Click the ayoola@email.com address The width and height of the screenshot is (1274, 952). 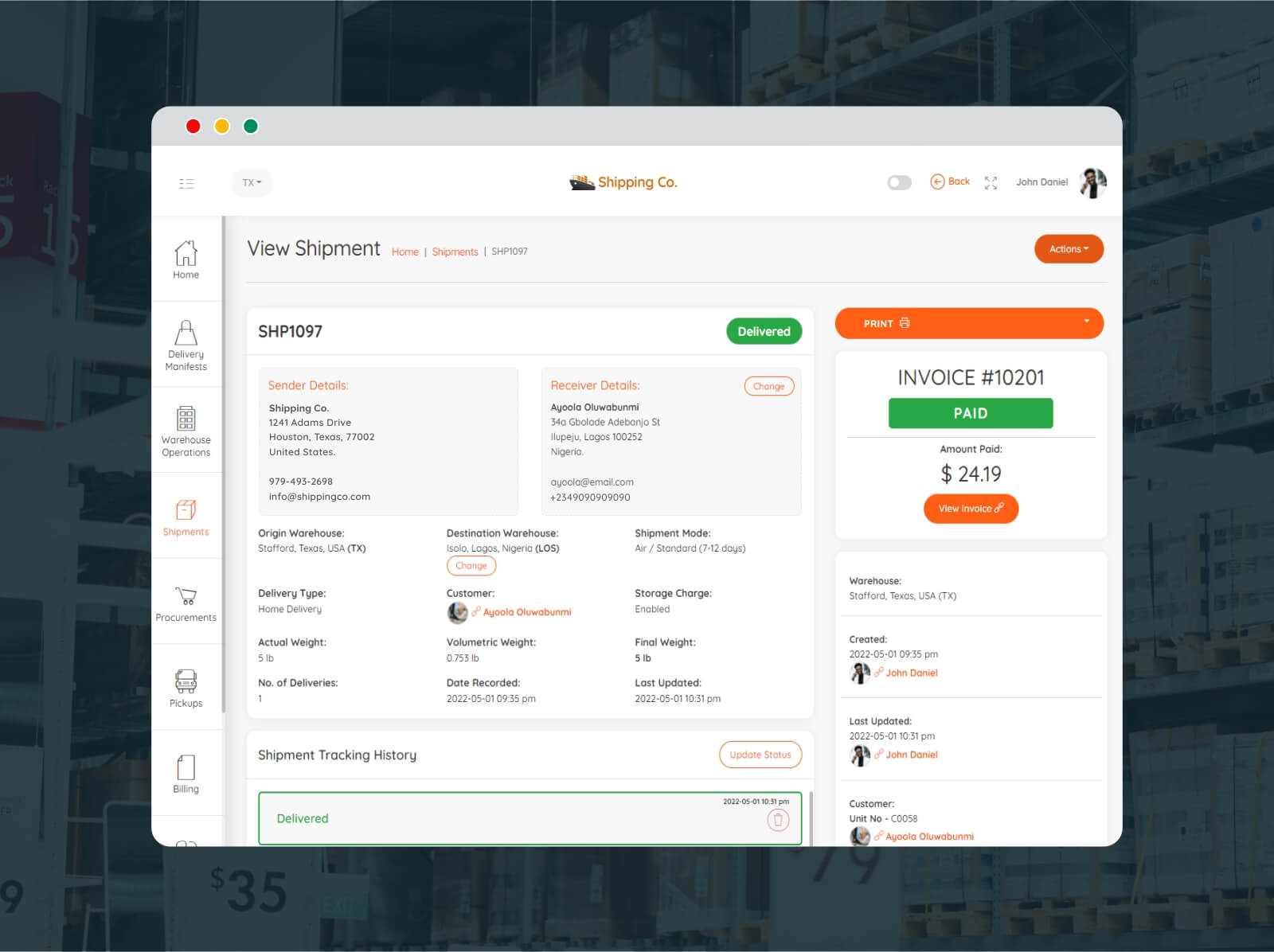click(x=592, y=482)
